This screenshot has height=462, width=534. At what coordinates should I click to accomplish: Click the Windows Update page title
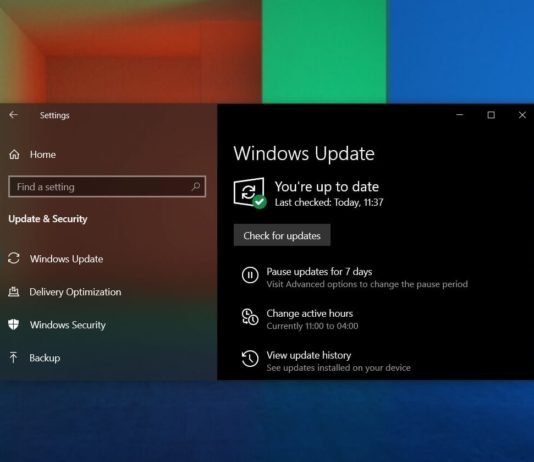304,154
